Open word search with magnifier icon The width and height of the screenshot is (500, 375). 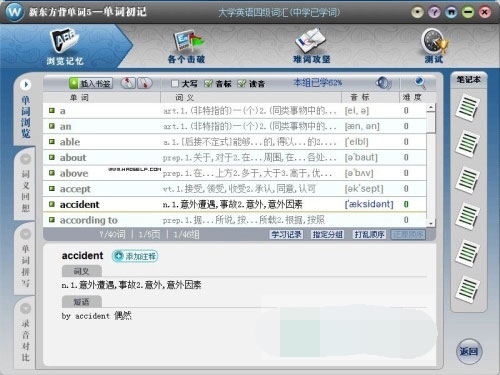pyautogui.click(x=419, y=82)
